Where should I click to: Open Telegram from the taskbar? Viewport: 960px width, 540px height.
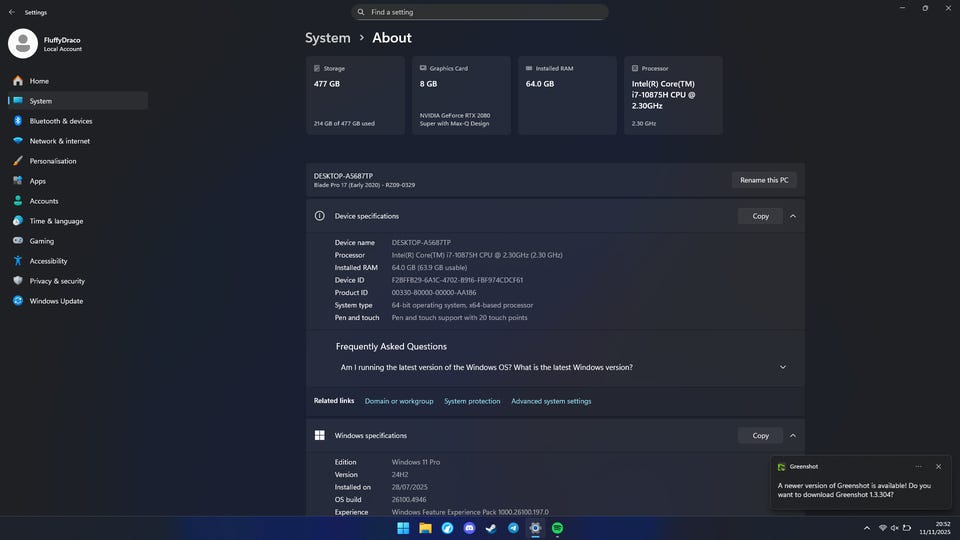point(513,528)
